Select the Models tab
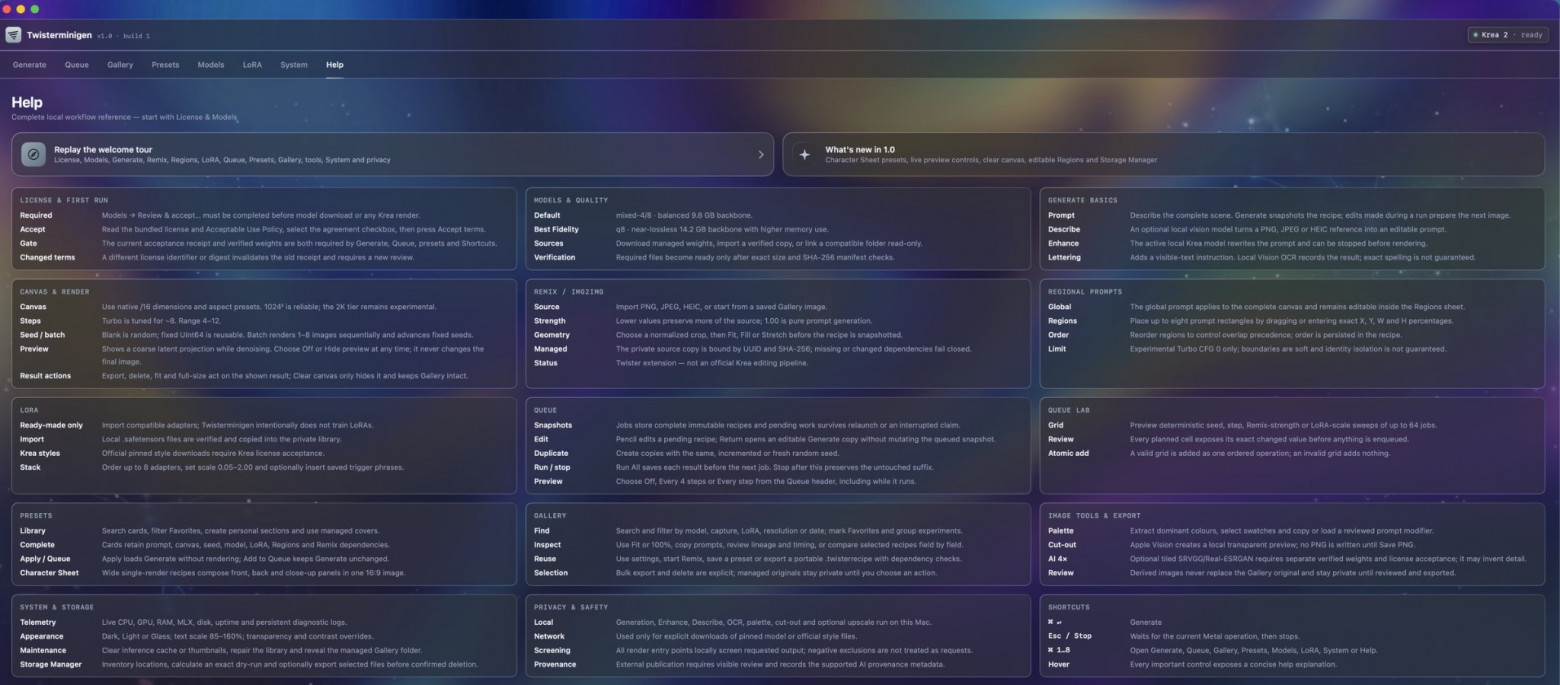Screen dimensions: 1560x685 (211, 65)
